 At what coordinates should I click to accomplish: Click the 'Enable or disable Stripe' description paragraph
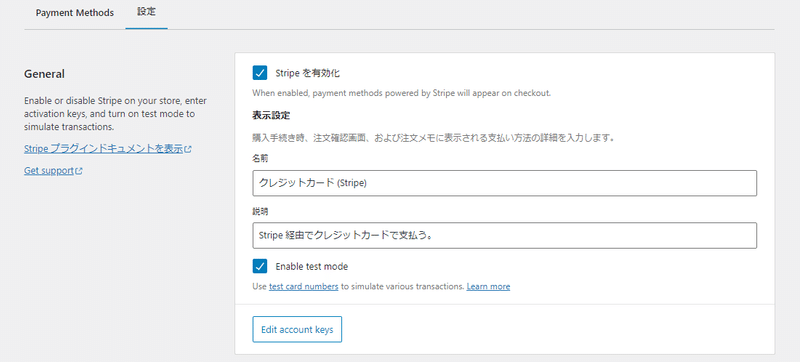115,114
